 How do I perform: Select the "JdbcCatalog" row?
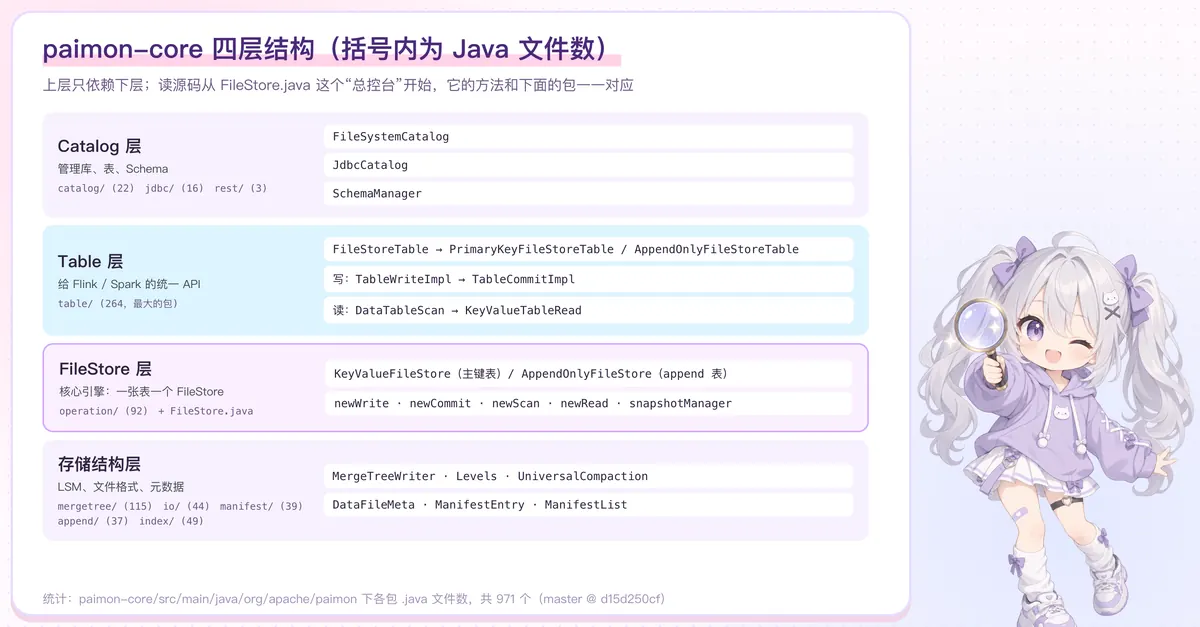pos(589,165)
